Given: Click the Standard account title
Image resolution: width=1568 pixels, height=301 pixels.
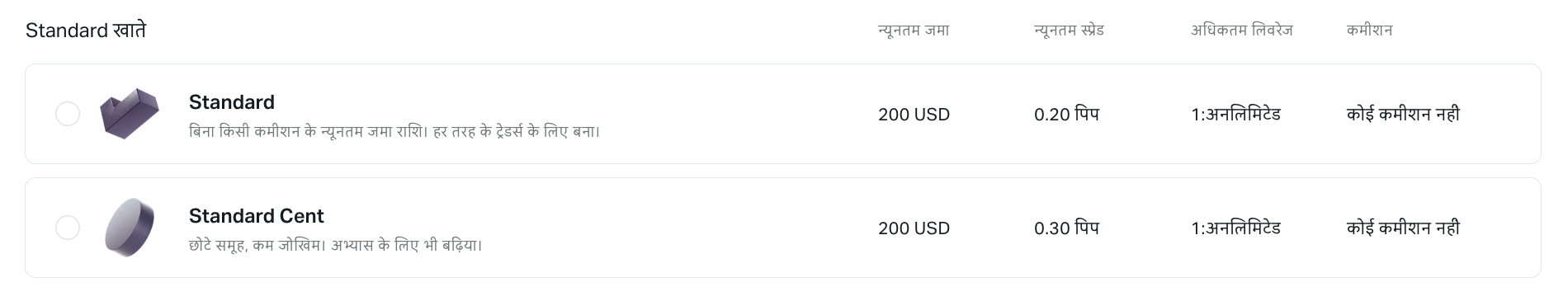Looking at the screenshot, I should tap(232, 102).
